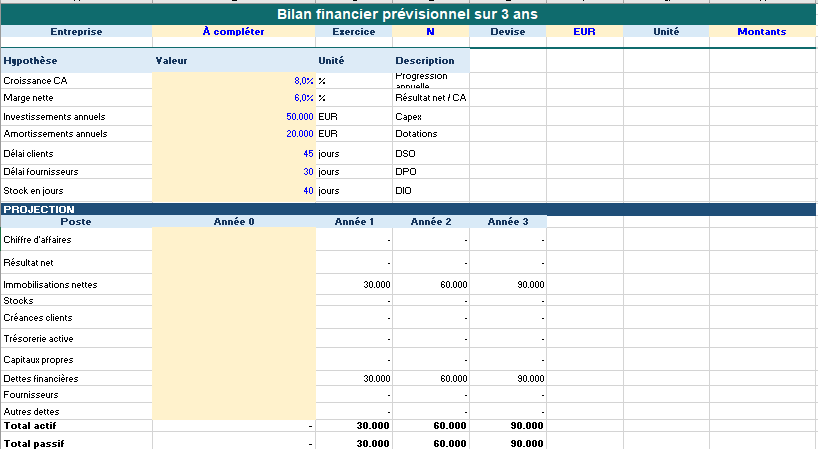Select the 'Poste' column header
818x449 pixels.
(x=76, y=222)
